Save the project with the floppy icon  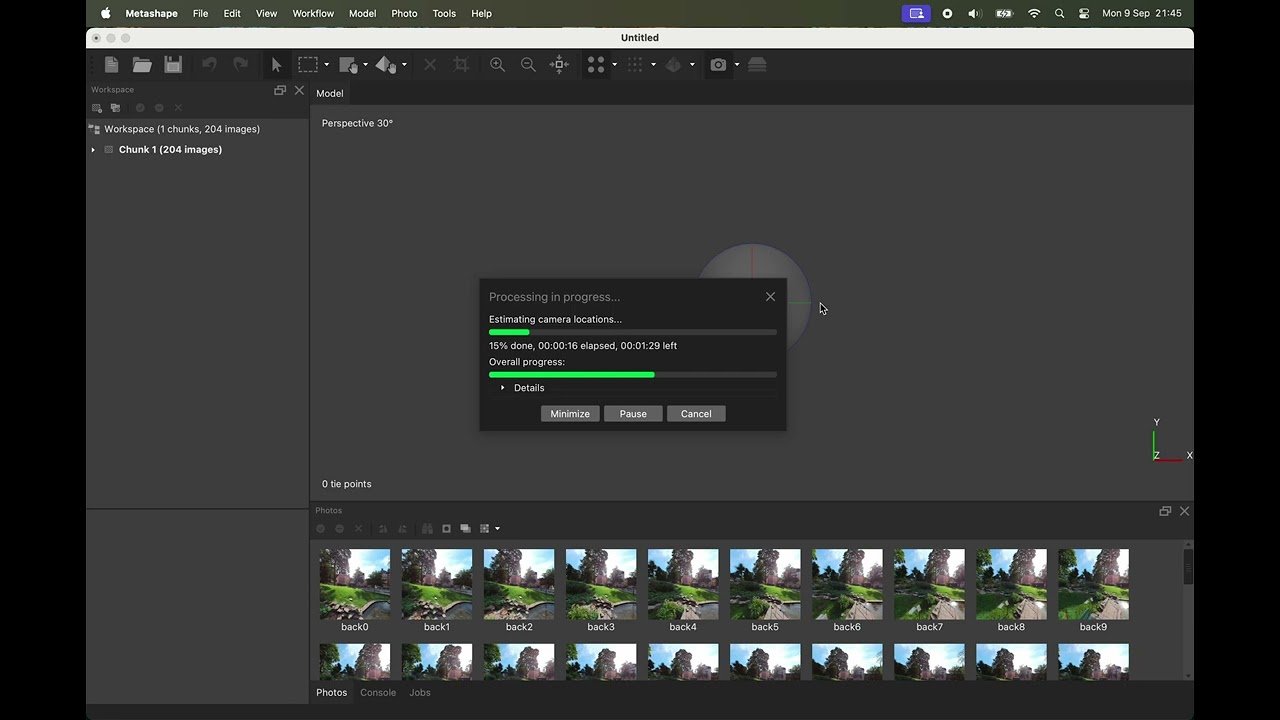coord(173,65)
